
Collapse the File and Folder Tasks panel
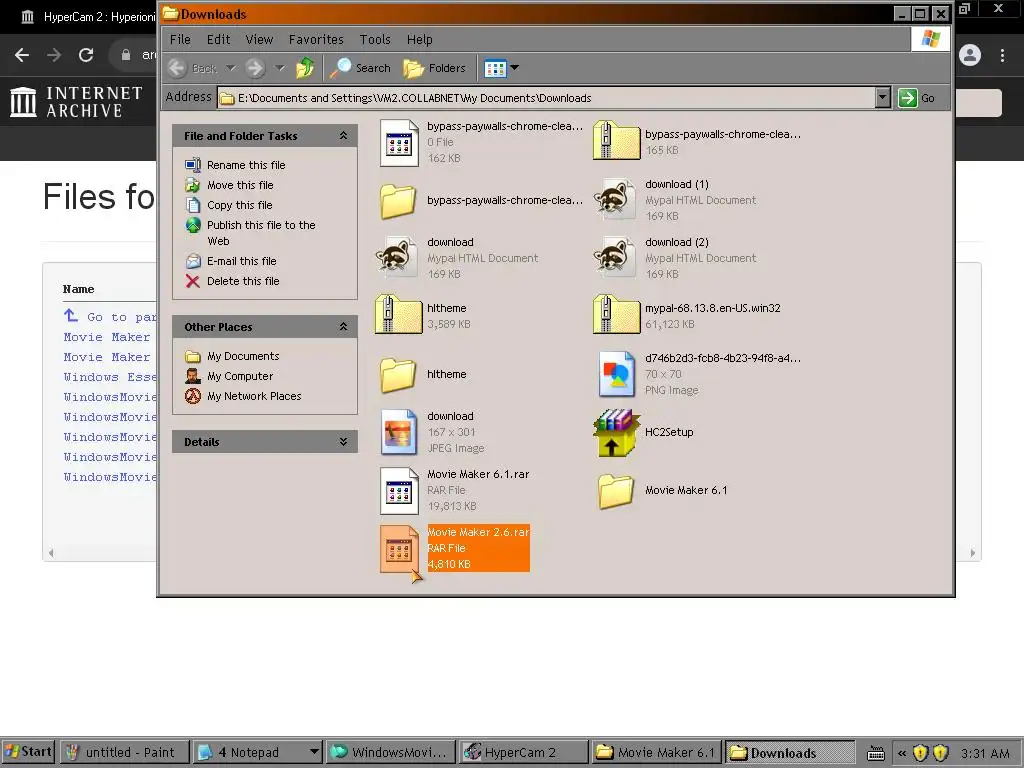click(x=344, y=136)
